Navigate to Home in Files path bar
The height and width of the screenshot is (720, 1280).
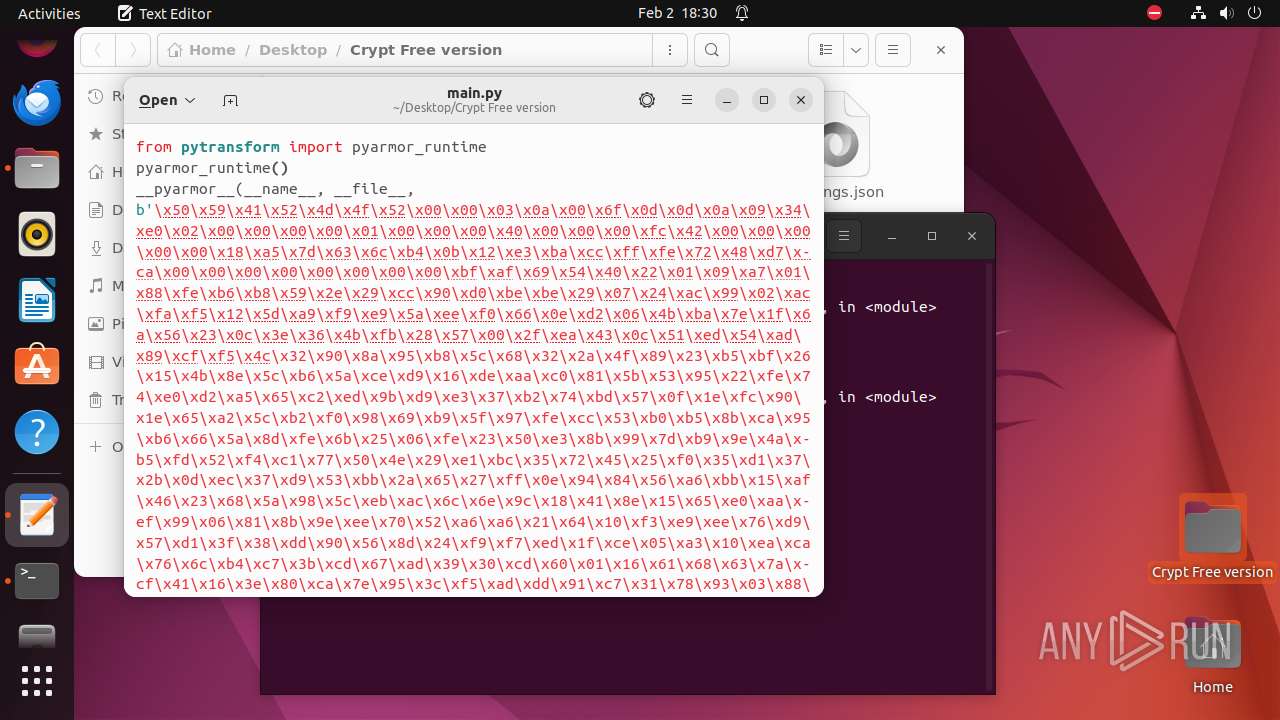coord(201,50)
